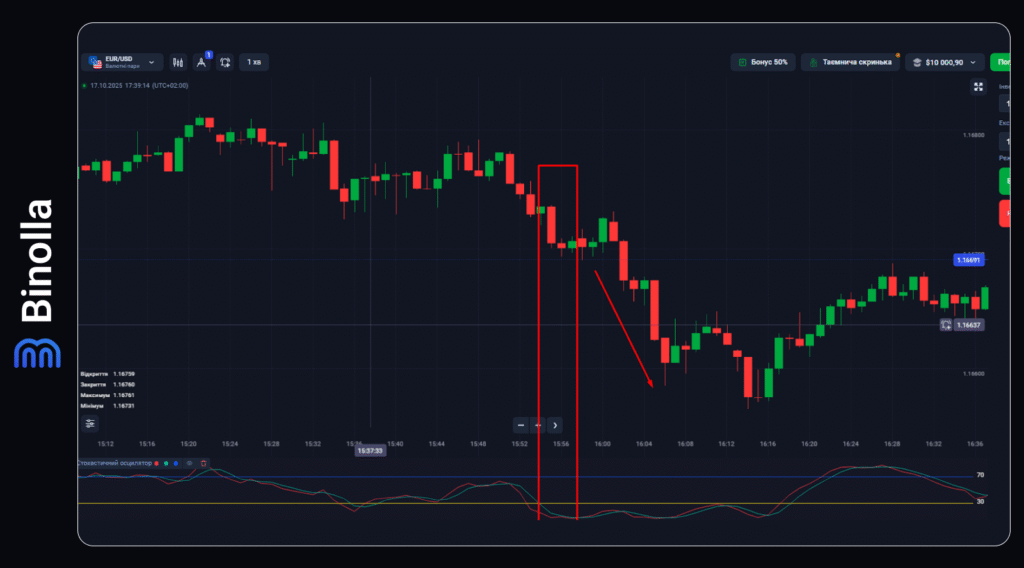Click the multi-chart layout icon

225,62
